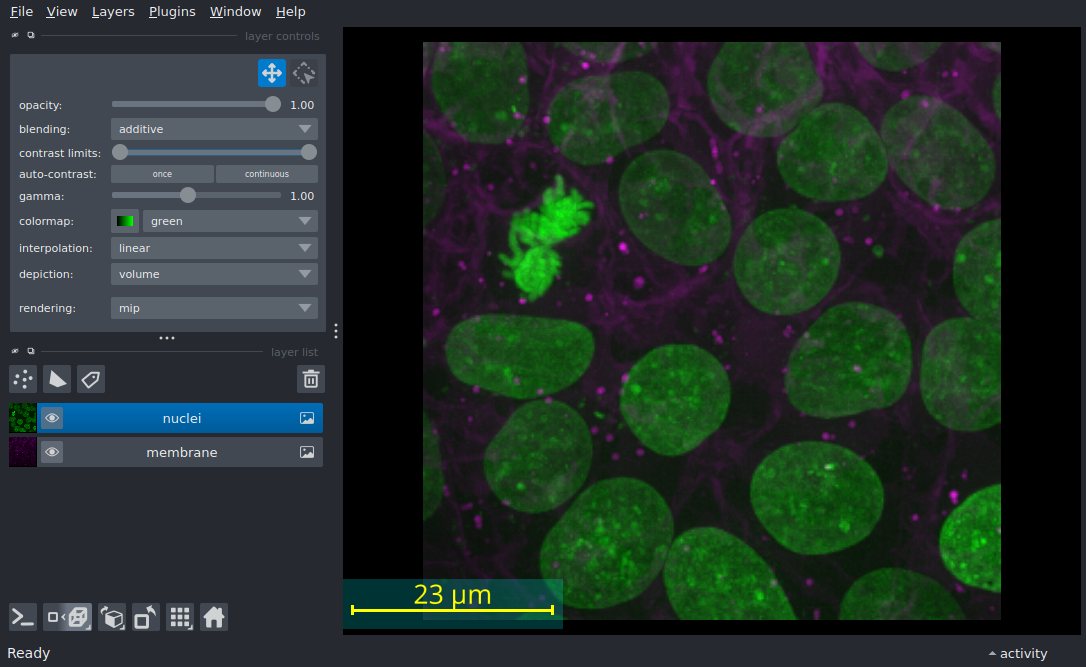1086x667 pixels.
Task: Open the Layers menu
Action: click(113, 12)
